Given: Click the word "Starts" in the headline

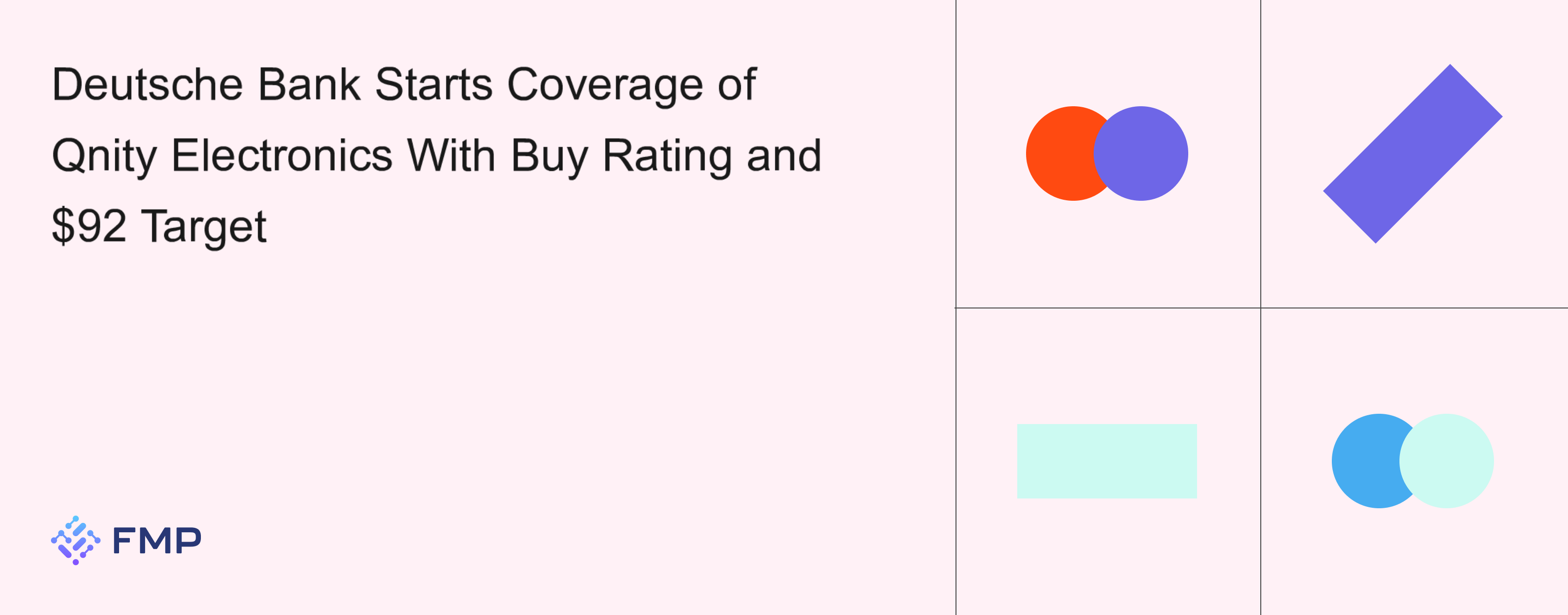Looking at the screenshot, I should click(x=433, y=85).
